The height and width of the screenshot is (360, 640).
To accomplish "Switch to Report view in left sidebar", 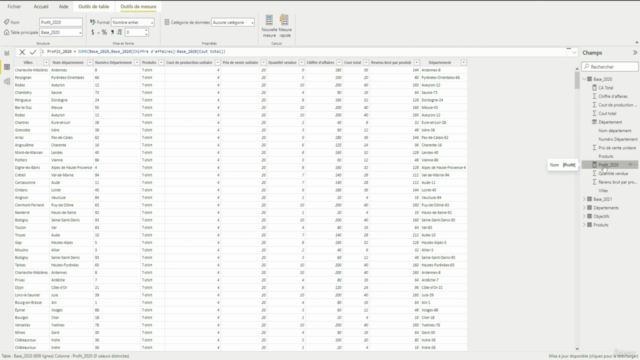I will [x=7, y=53].
